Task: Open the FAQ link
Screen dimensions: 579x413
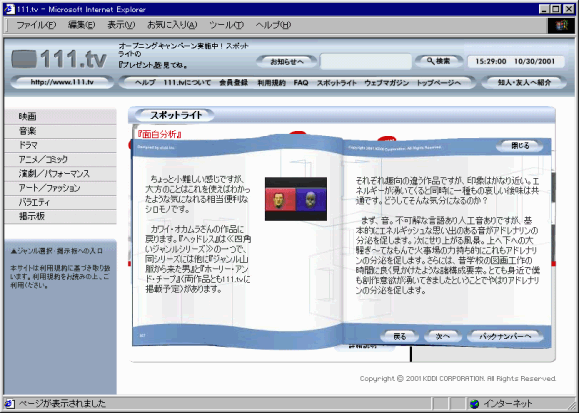Action: (x=301, y=82)
